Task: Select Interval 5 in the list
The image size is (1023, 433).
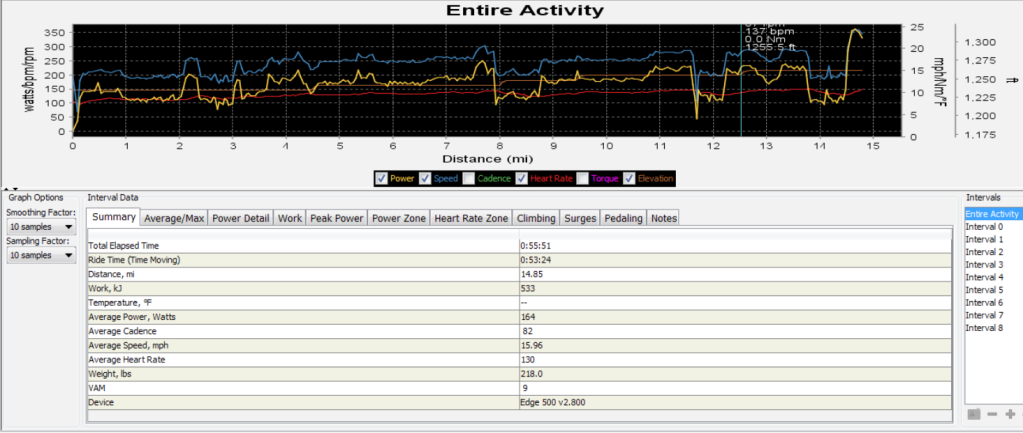Action: [985, 290]
